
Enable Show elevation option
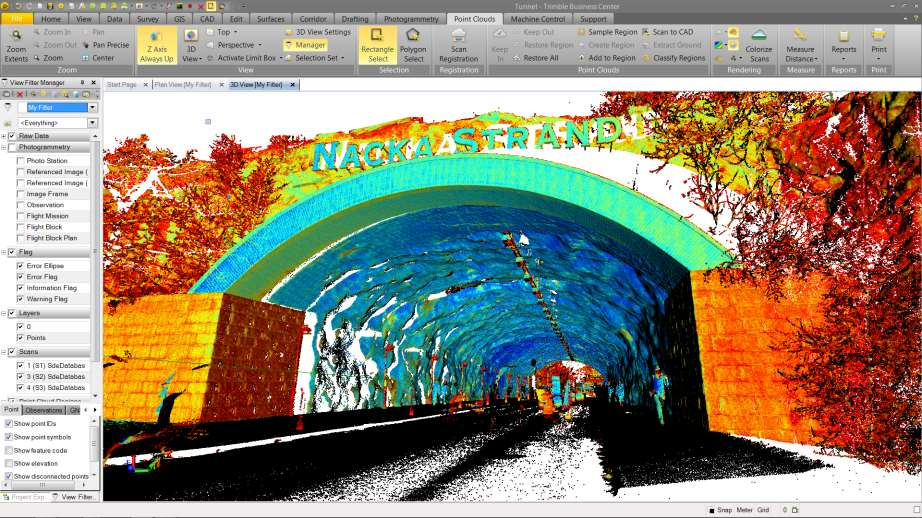(8, 463)
